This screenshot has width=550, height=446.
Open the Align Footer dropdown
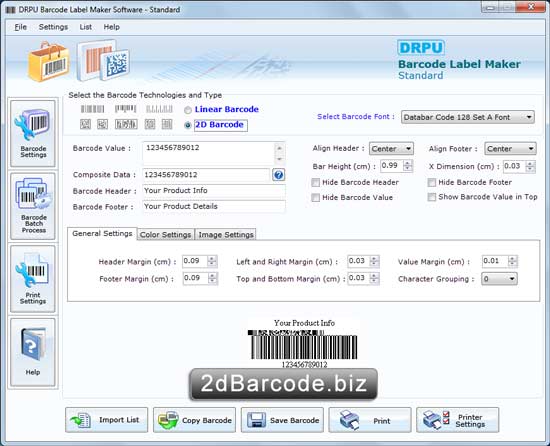tap(510, 149)
